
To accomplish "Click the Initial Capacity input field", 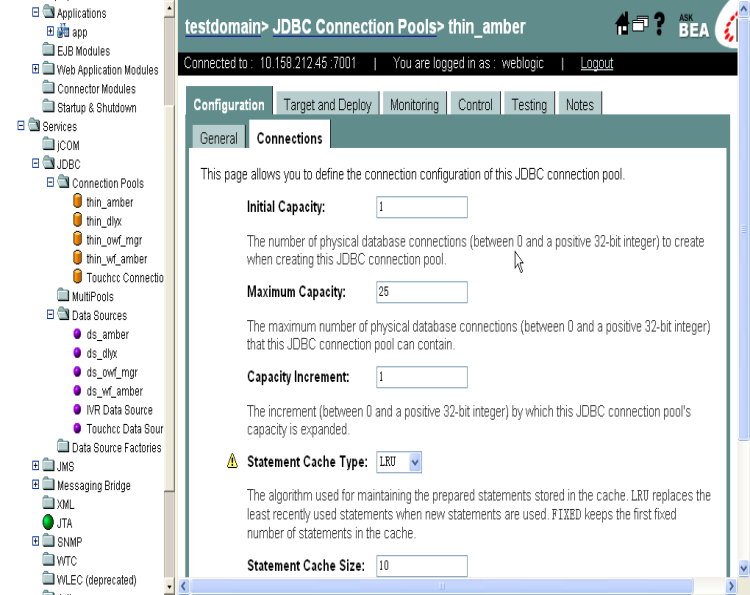I will (421, 207).
